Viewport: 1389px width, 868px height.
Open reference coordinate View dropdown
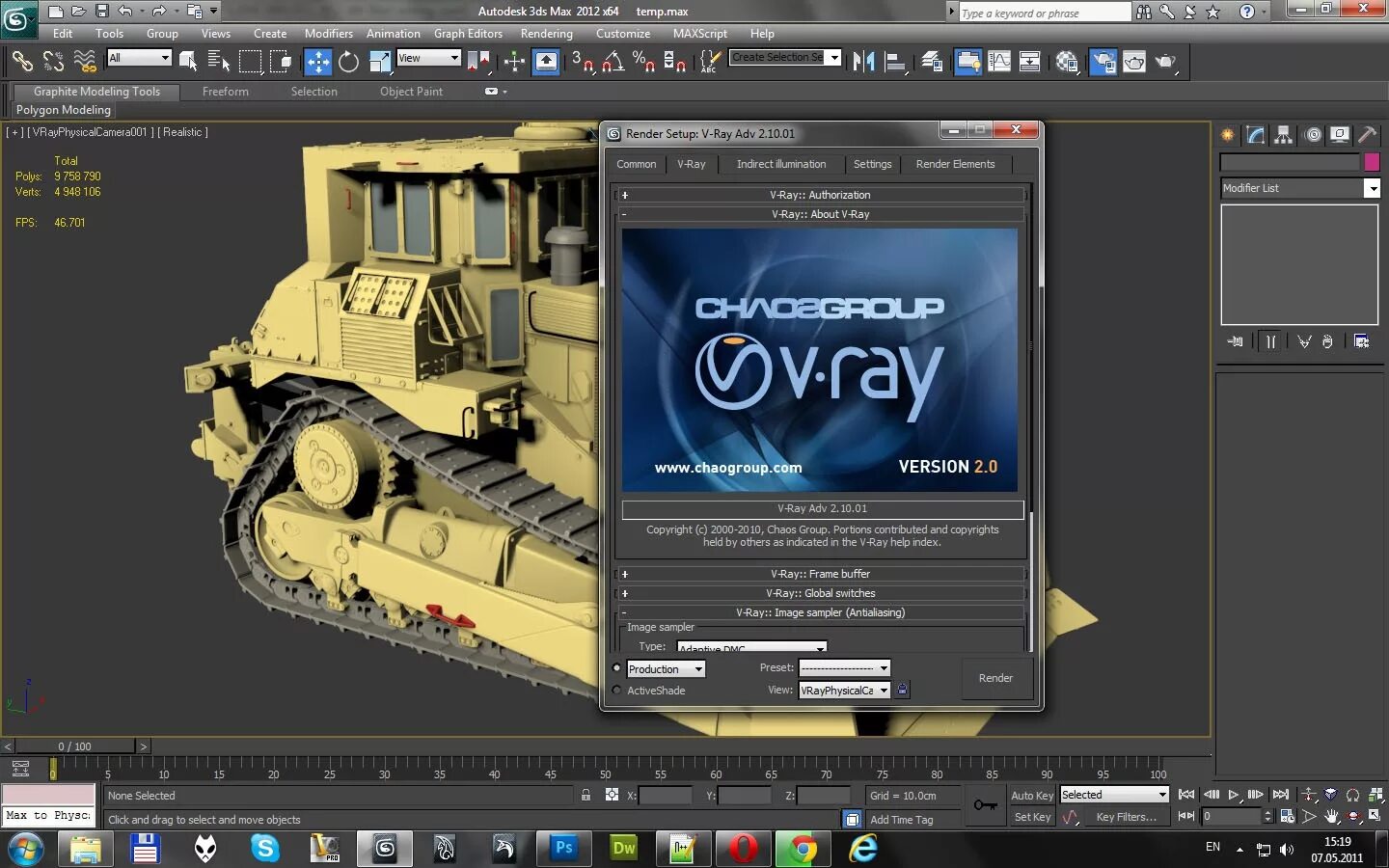(x=428, y=58)
